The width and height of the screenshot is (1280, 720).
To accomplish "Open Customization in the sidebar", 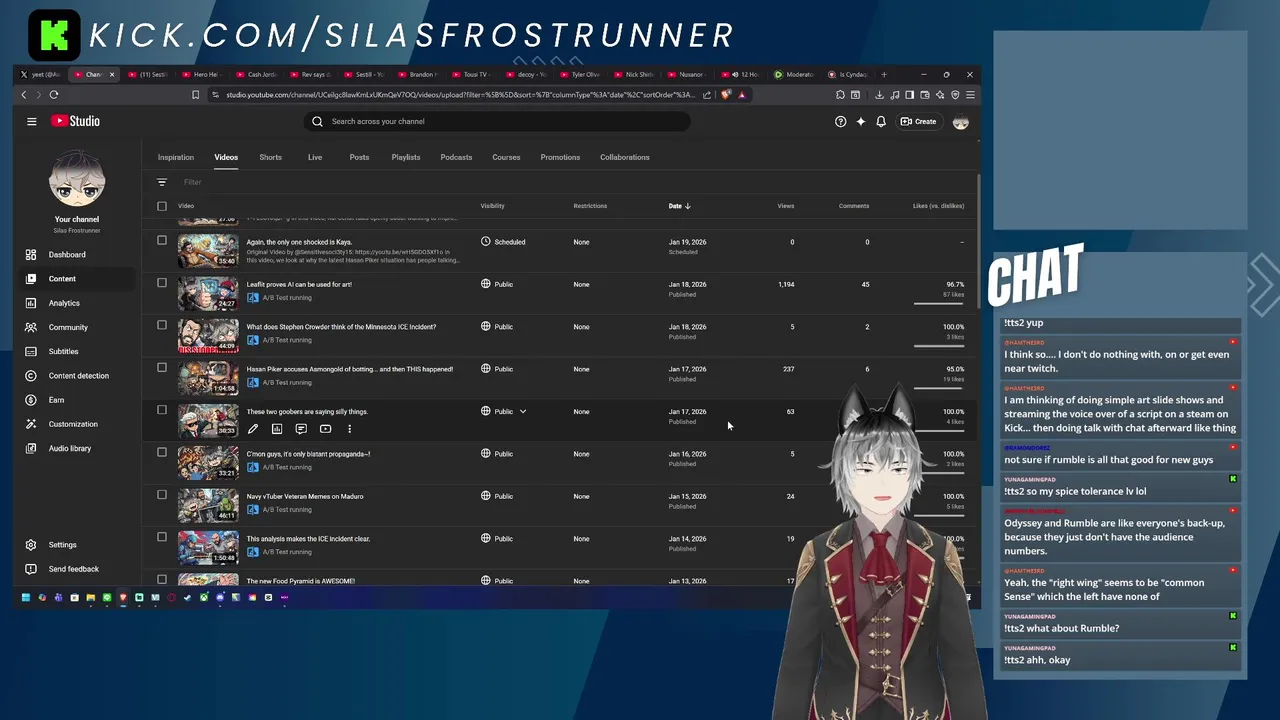I will (x=73, y=424).
